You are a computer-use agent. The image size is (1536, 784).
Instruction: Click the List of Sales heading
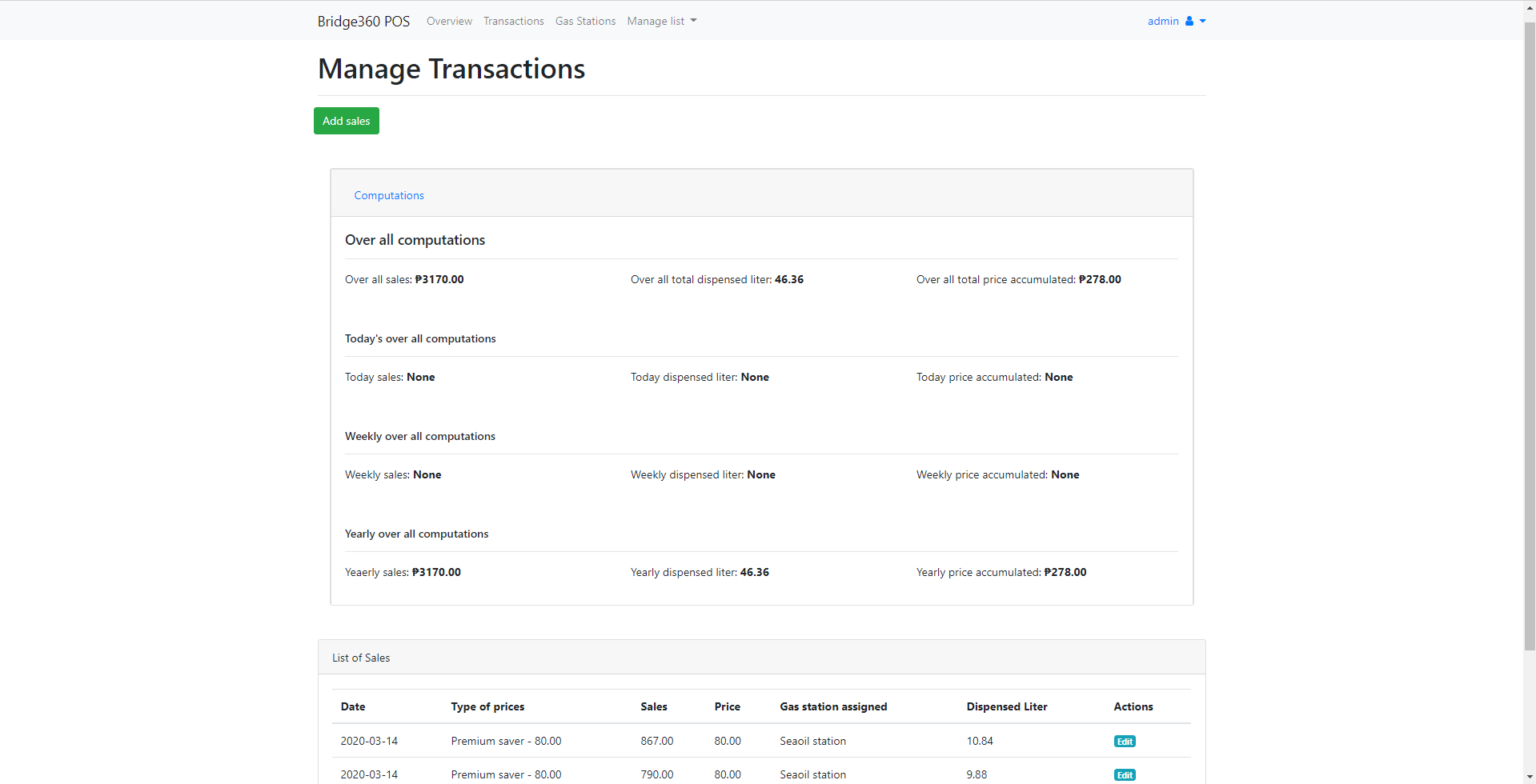(x=361, y=658)
